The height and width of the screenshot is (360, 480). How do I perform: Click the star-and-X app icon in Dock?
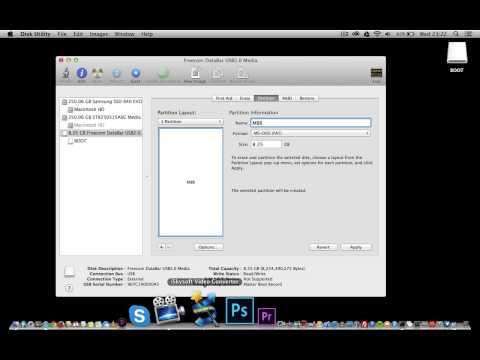(204, 309)
